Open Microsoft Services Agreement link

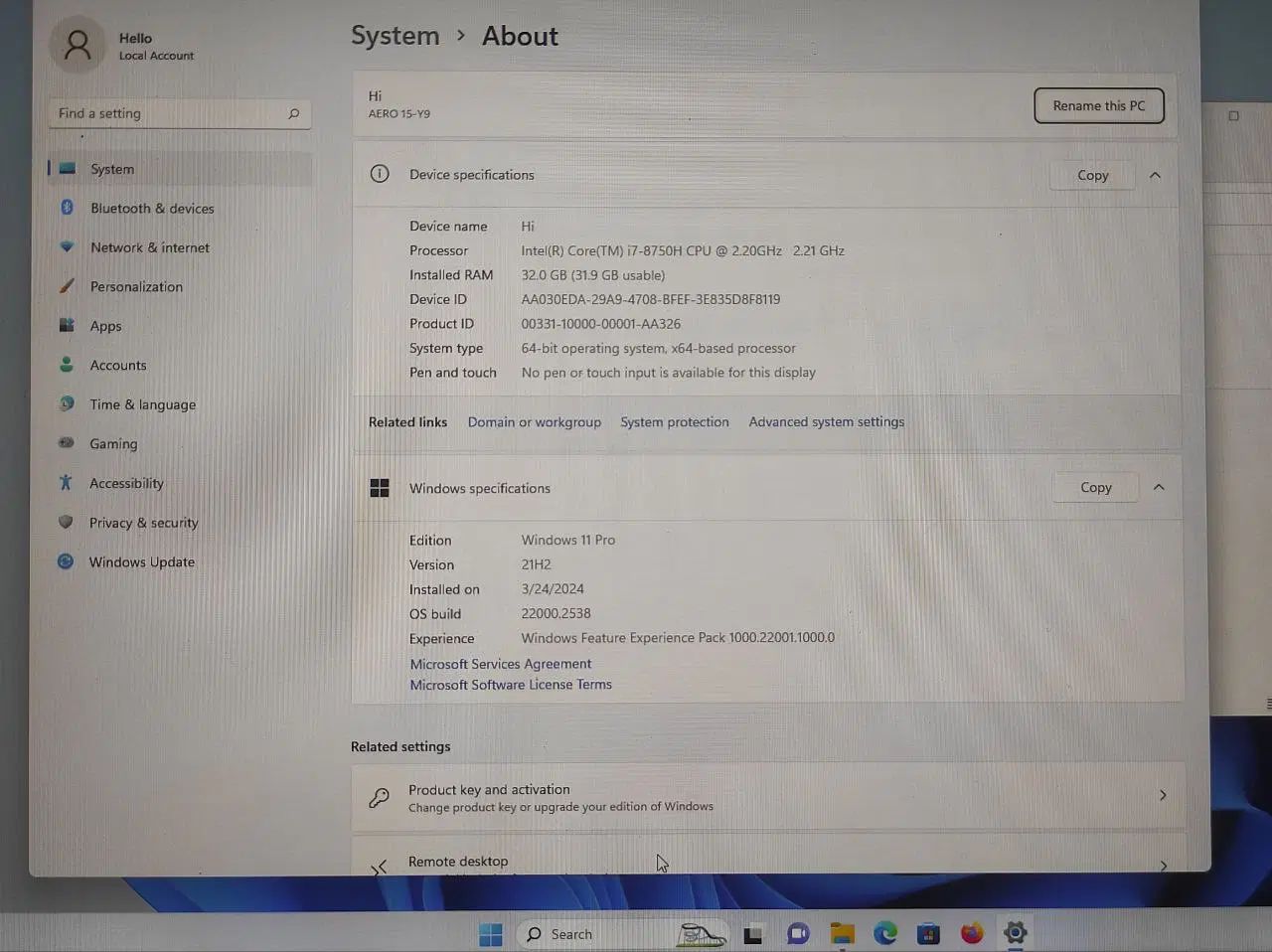click(501, 664)
